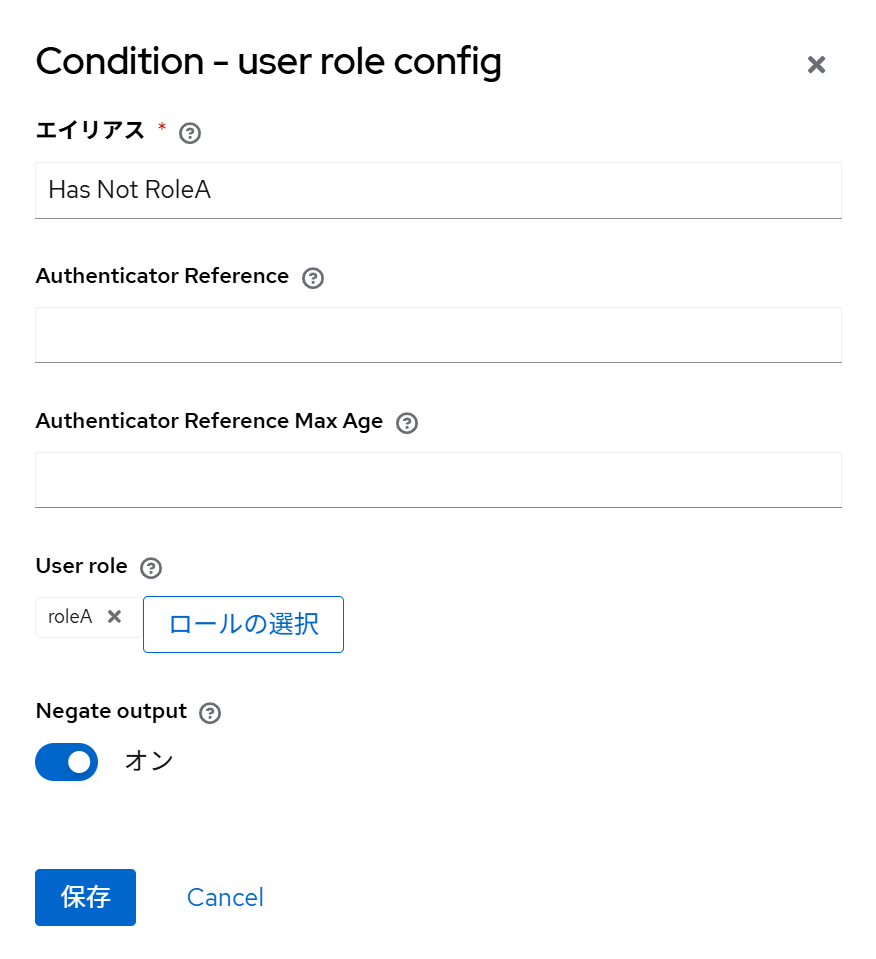Cancel the condition configuration
The height and width of the screenshot is (959, 876).
pos(225,897)
